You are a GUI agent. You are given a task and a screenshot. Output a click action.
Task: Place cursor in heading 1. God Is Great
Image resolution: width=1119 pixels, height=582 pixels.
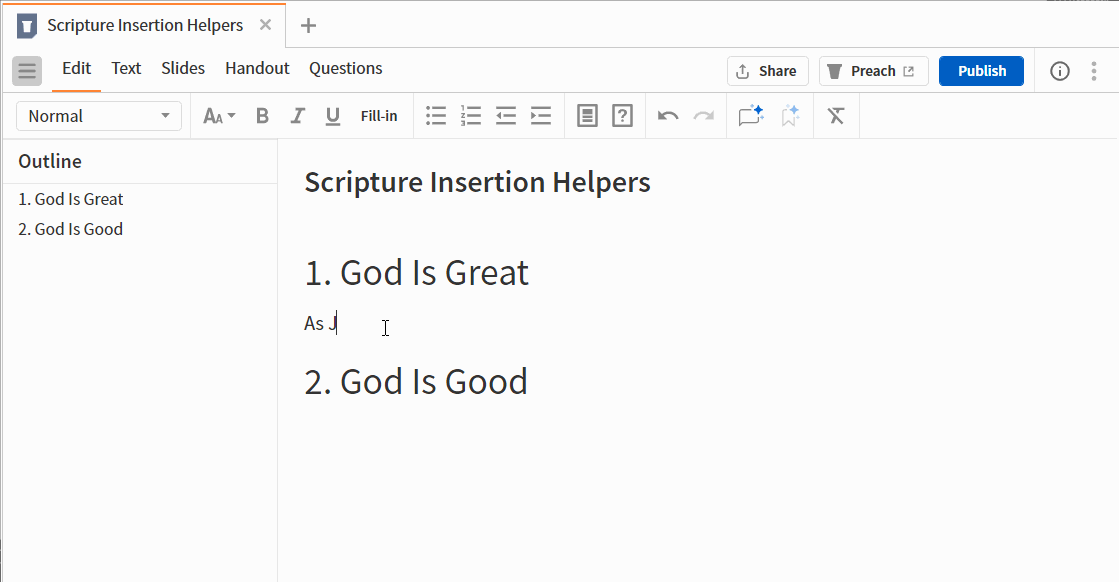[417, 273]
